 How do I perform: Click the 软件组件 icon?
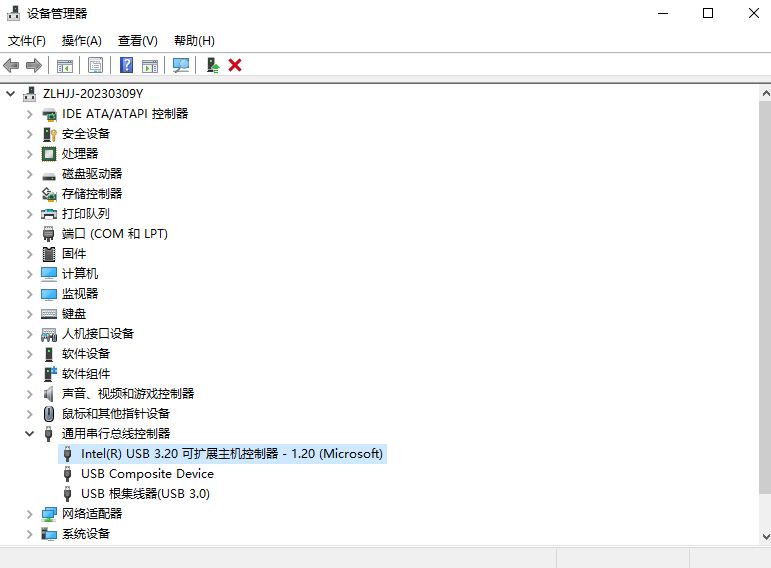[x=50, y=374]
